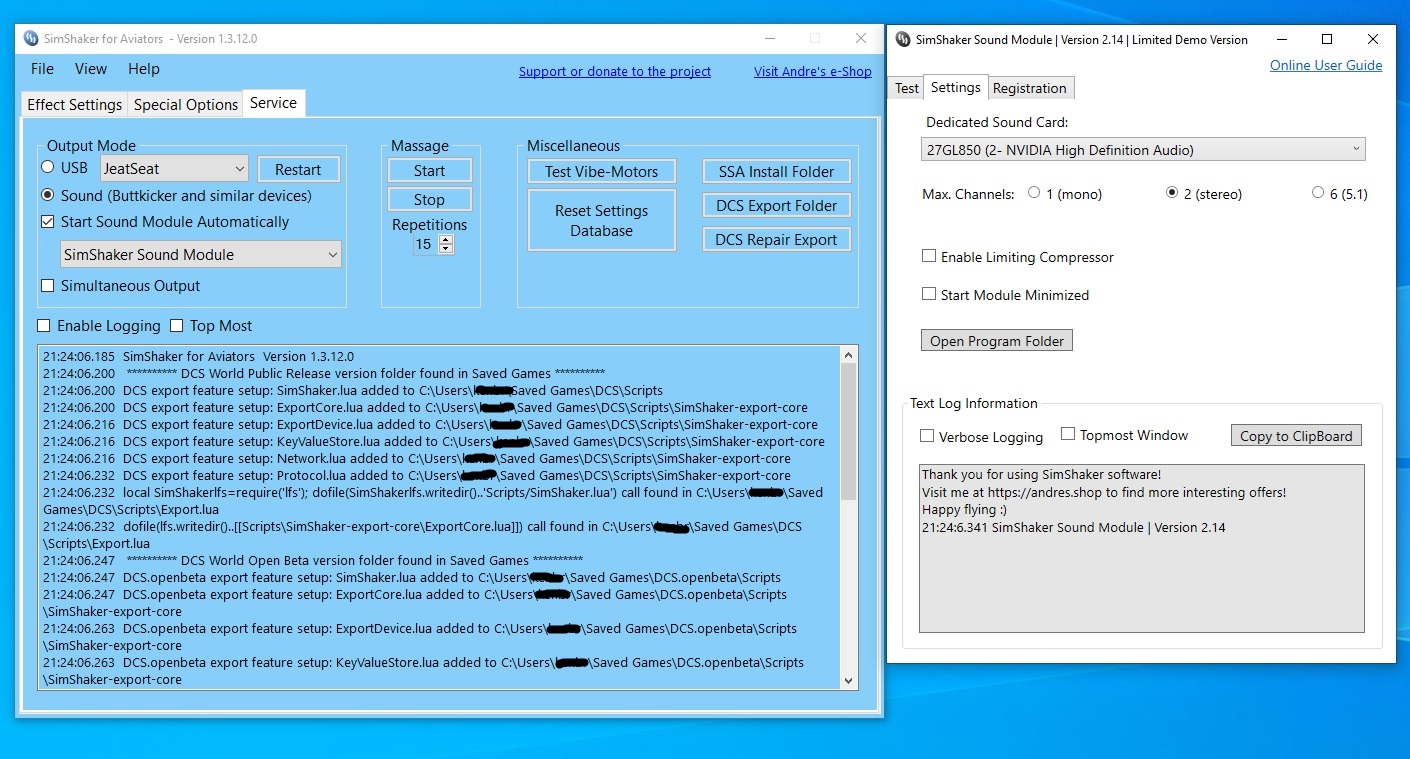Click Open Program Folder button
This screenshot has height=759, width=1410.
(997, 341)
